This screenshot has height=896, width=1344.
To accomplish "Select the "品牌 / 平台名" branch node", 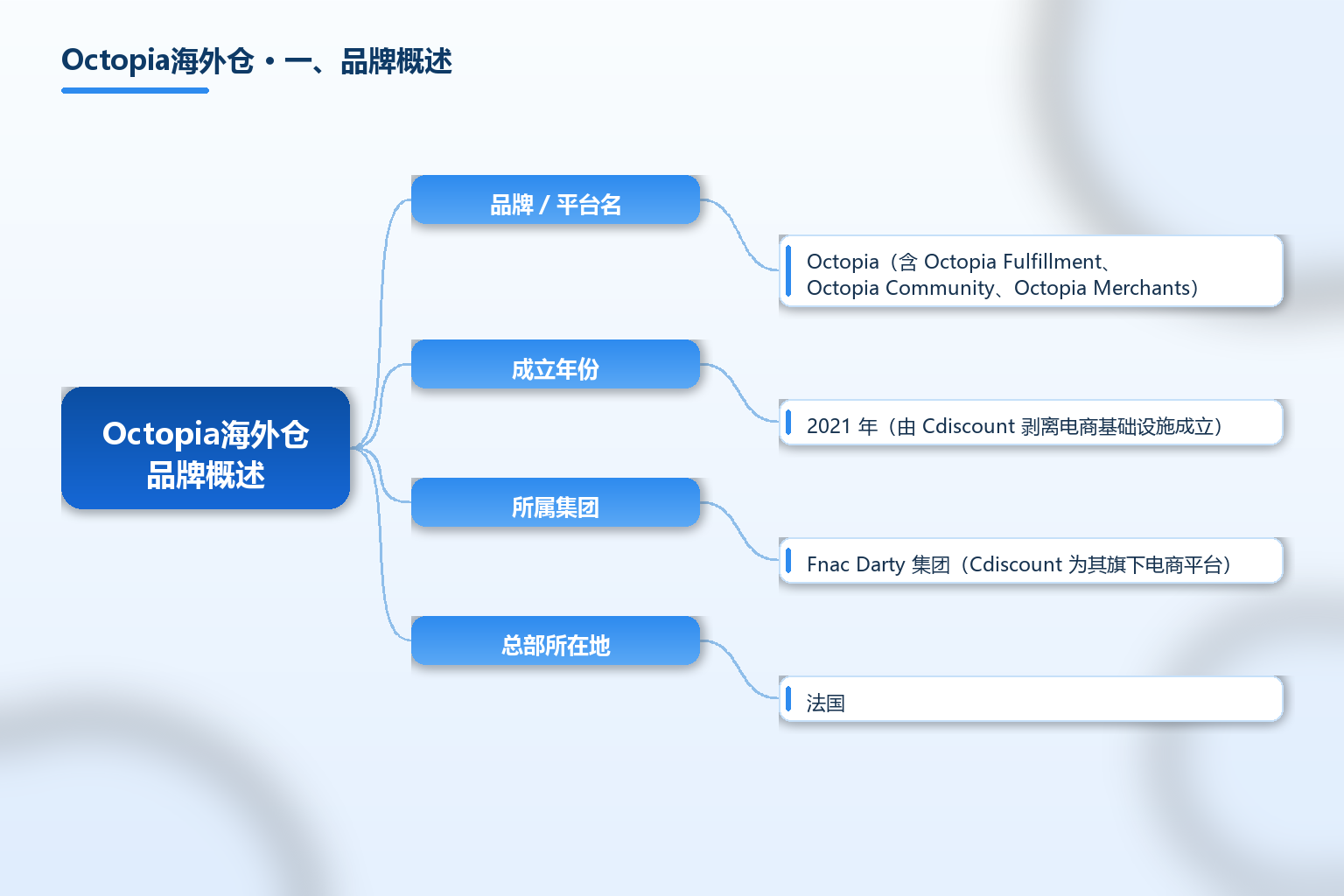I will 556,199.
